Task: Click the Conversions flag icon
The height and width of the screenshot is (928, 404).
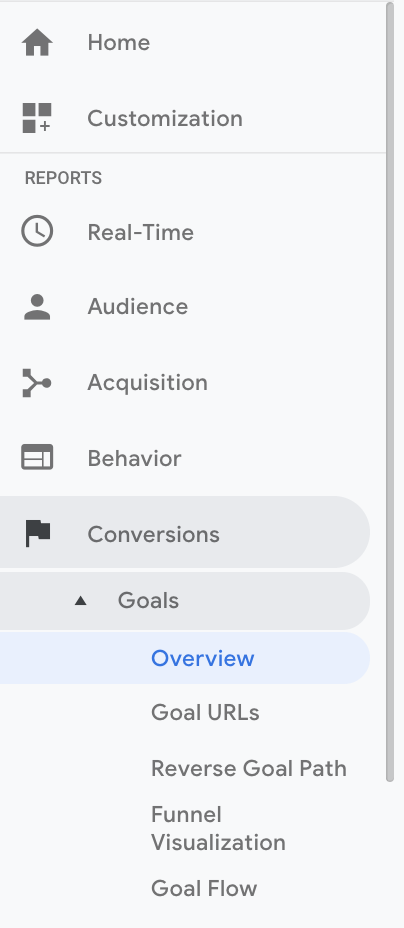Action: [38, 533]
